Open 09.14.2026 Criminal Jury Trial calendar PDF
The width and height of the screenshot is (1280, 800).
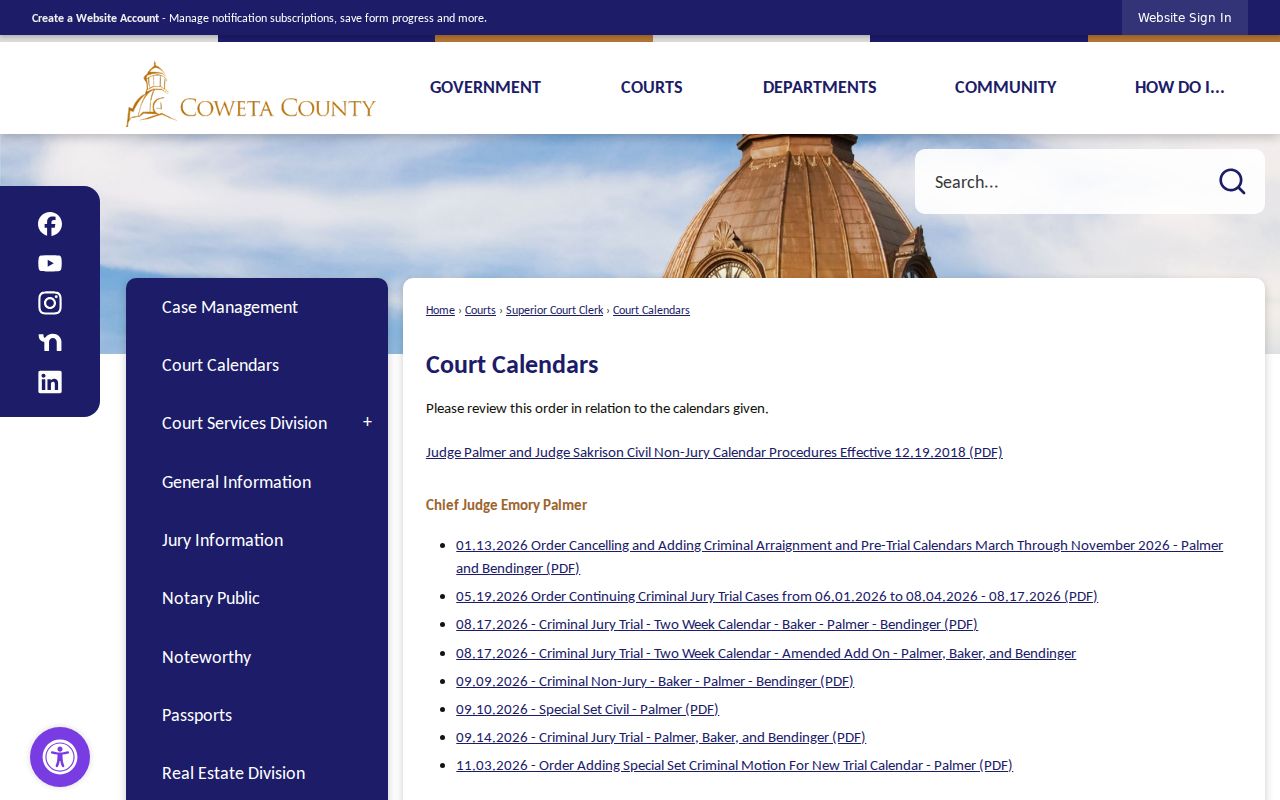tap(661, 737)
